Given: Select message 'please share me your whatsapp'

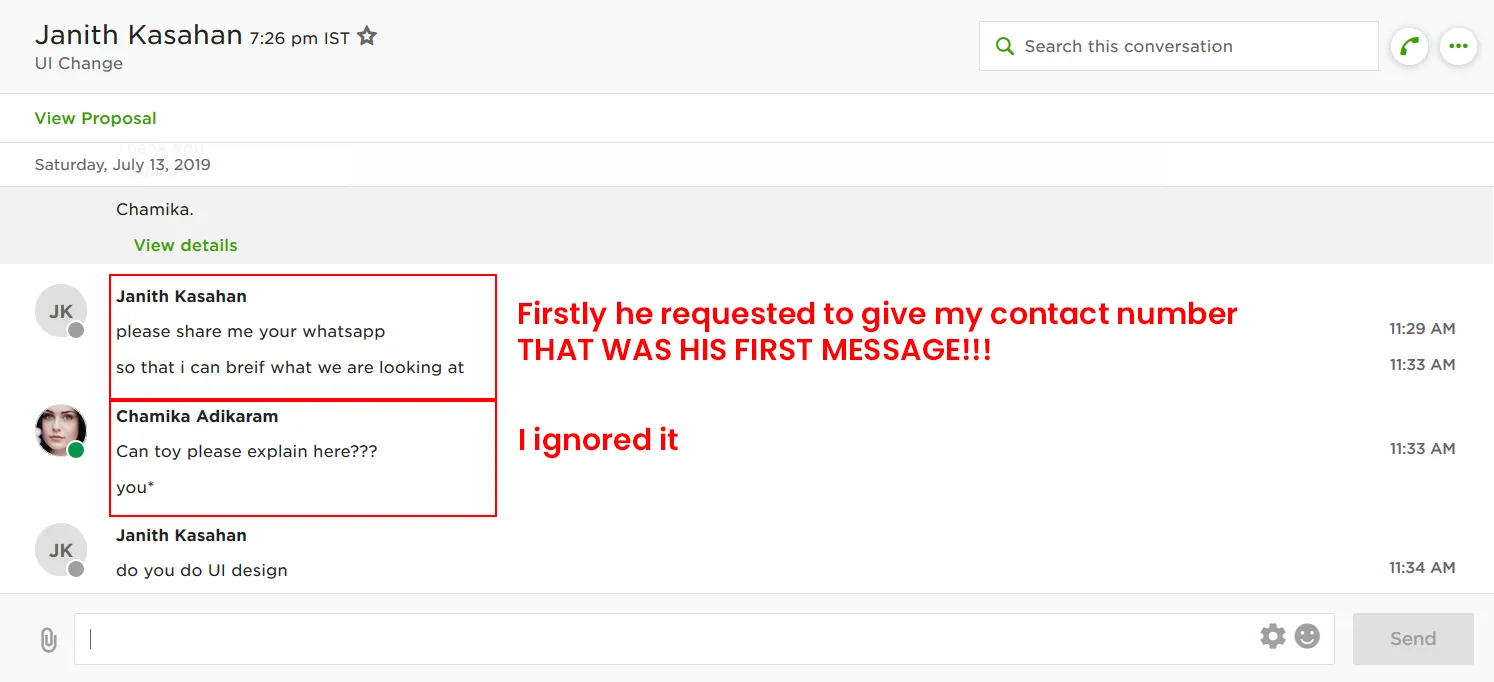Looking at the screenshot, I should (250, 331).
